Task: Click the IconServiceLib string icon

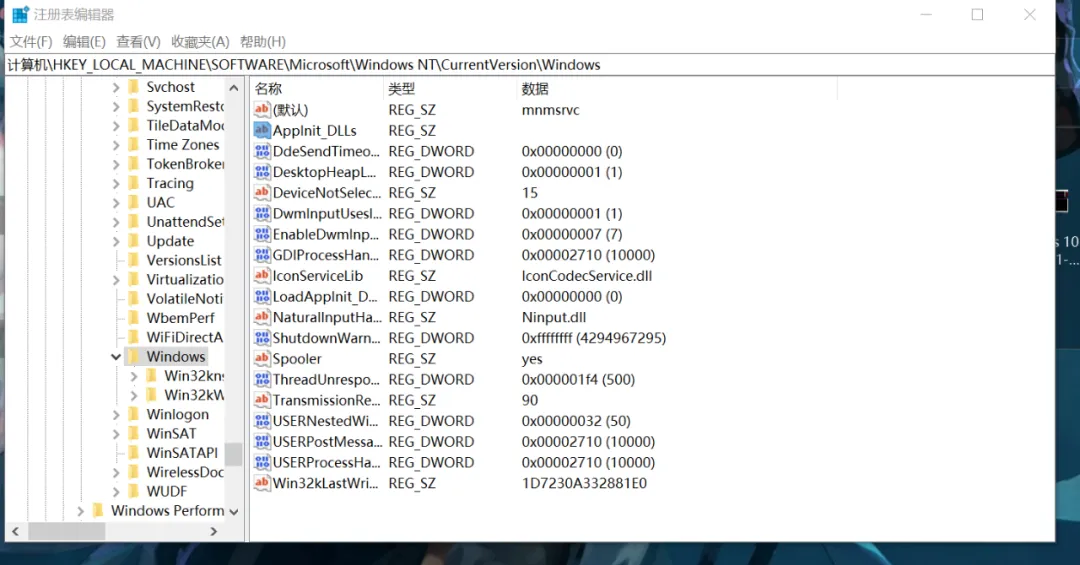Action: click(262, 275)
